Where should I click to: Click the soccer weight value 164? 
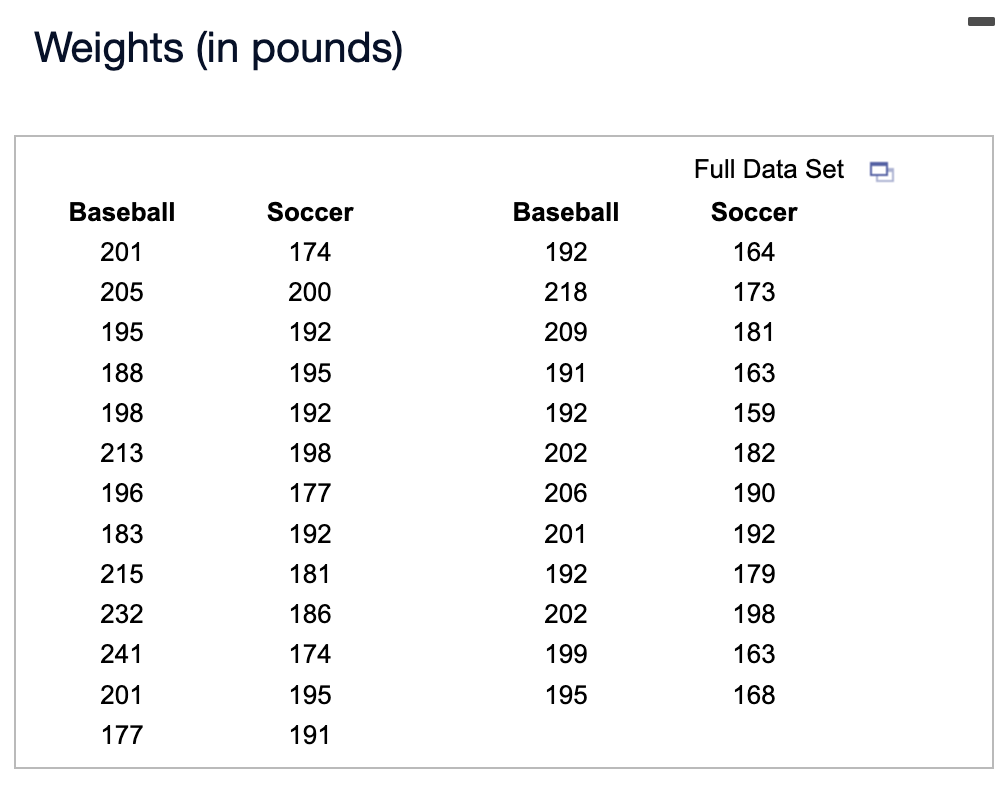[754, 252]
